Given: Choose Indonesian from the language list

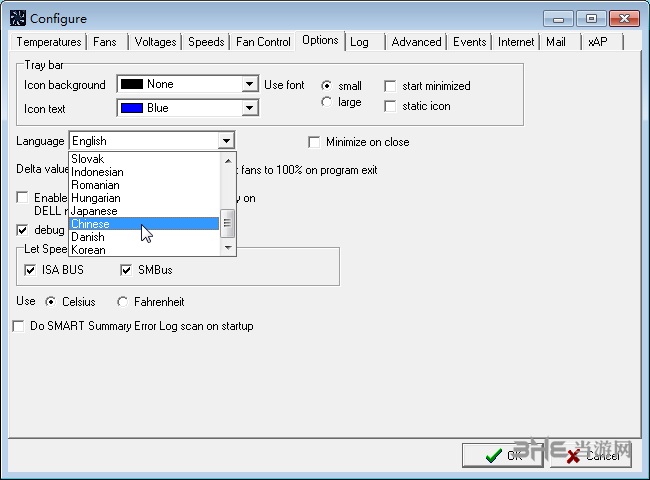Looking at the screenshot, I should coord(144,172).
